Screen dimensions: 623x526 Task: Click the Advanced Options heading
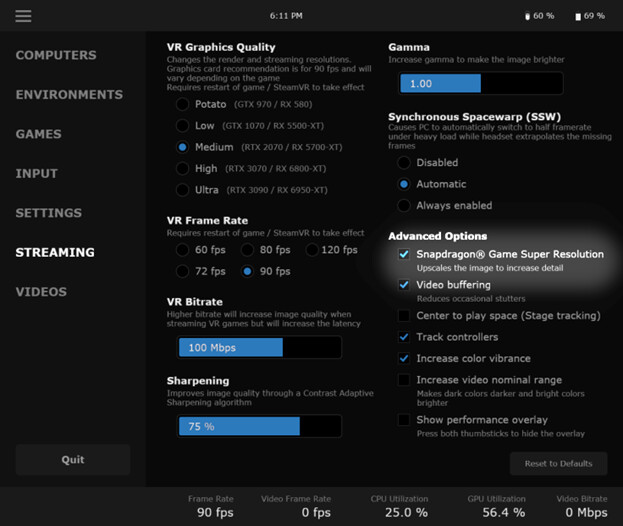(437, 236)
